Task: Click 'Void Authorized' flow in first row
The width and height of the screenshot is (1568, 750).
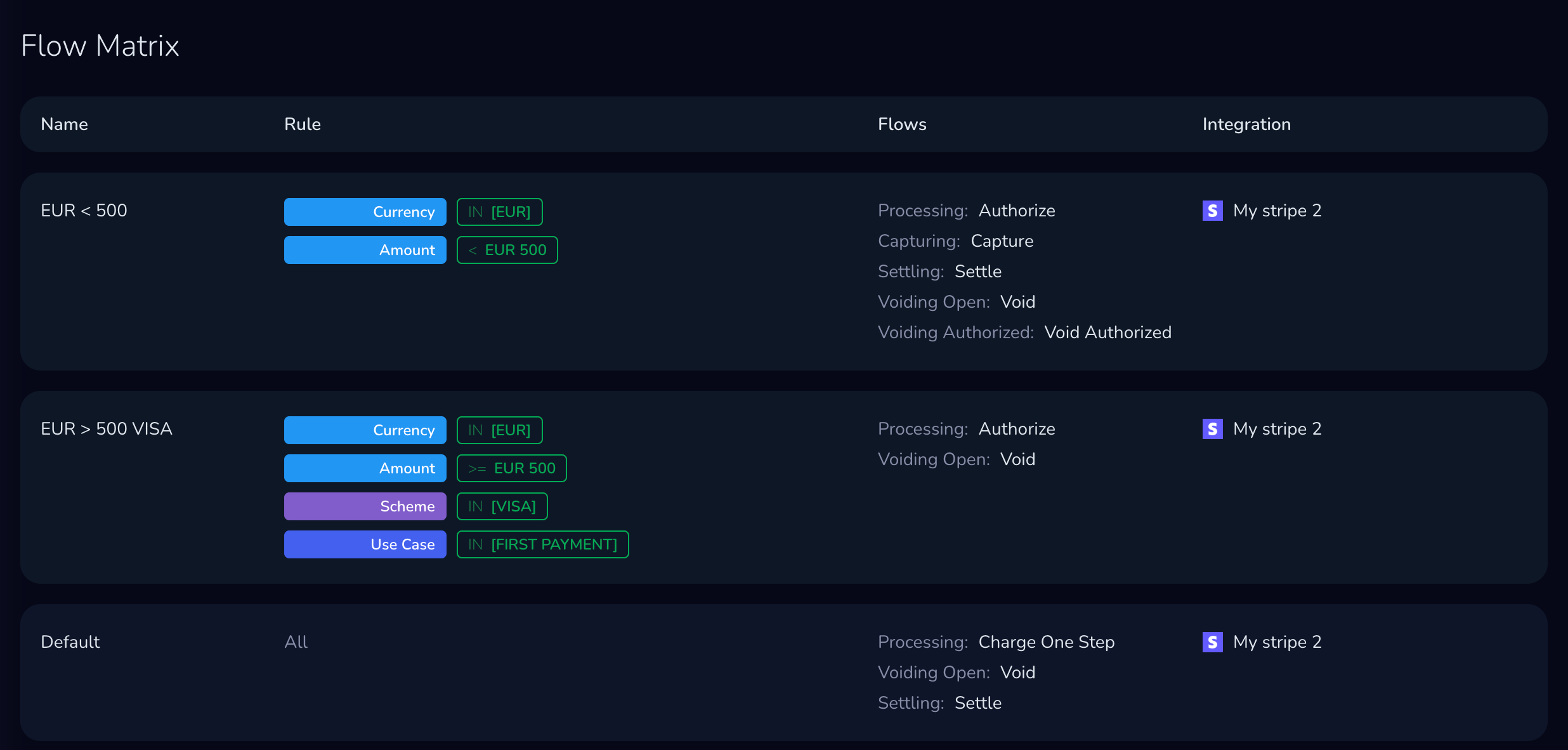Action: [x=1107, y=332]
